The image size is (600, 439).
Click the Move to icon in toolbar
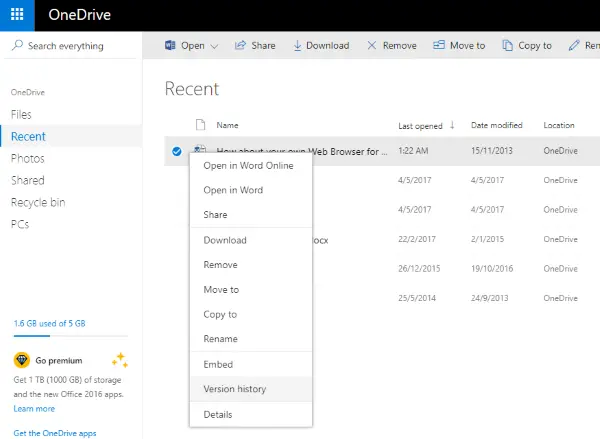point(439,46)
